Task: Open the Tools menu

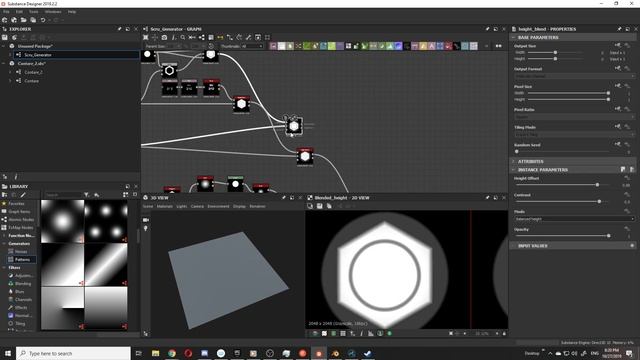Action: coord(33,12)
